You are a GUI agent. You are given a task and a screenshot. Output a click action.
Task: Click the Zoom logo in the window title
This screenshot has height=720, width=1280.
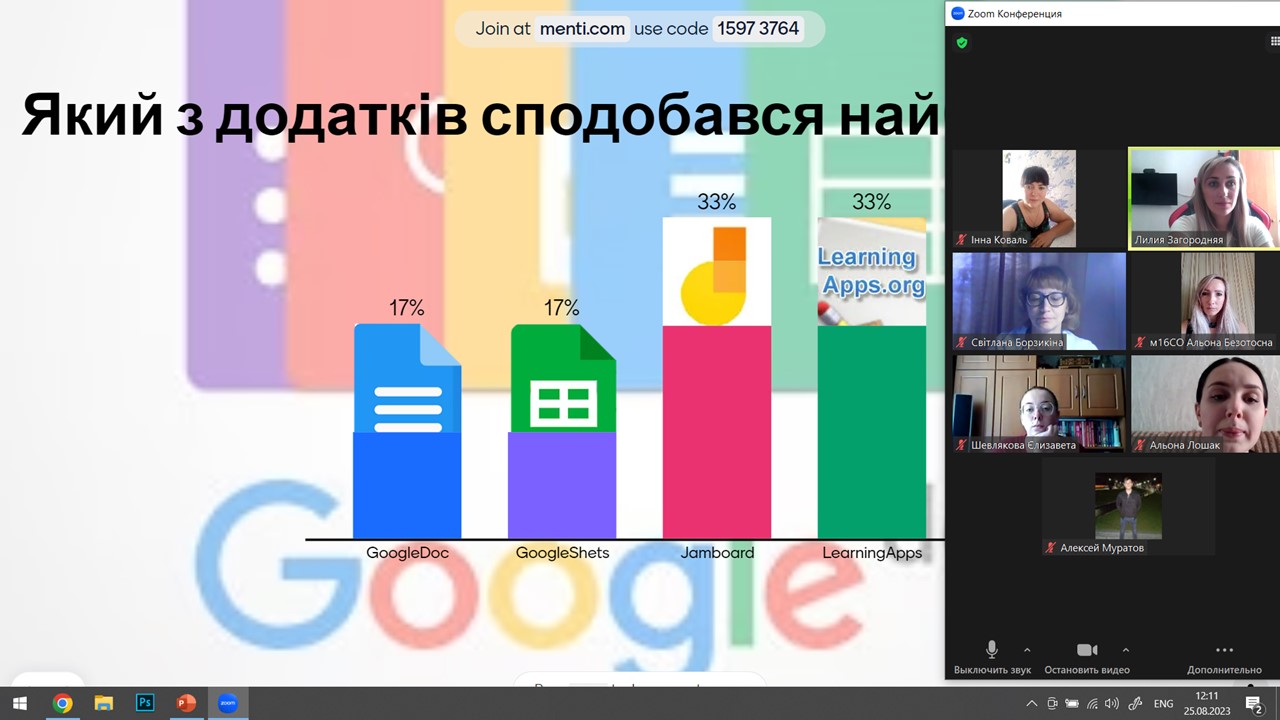[x=957, y=13]
